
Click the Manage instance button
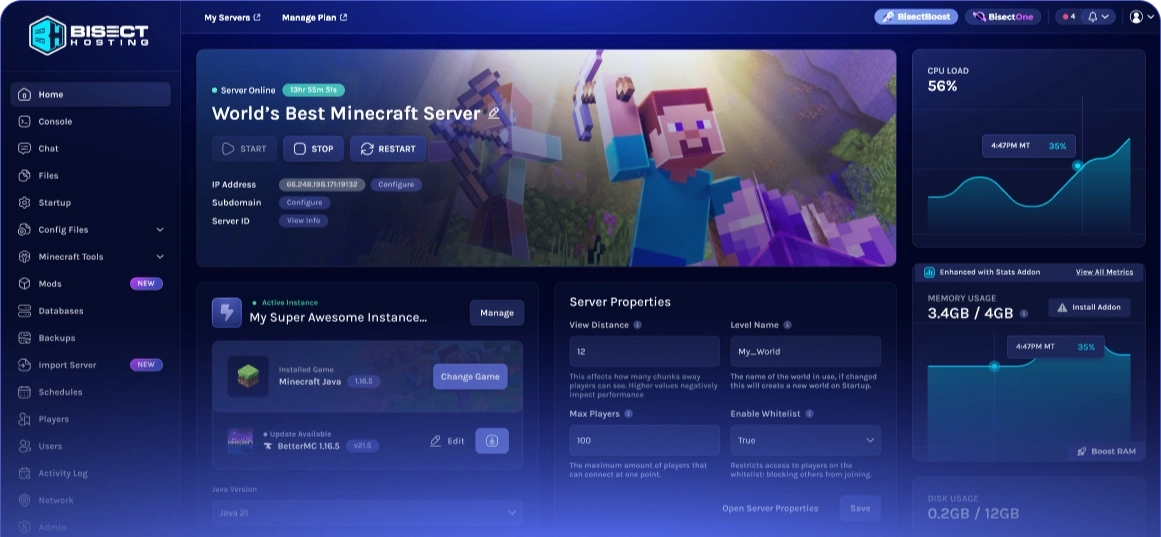click(x=497, y=313)
